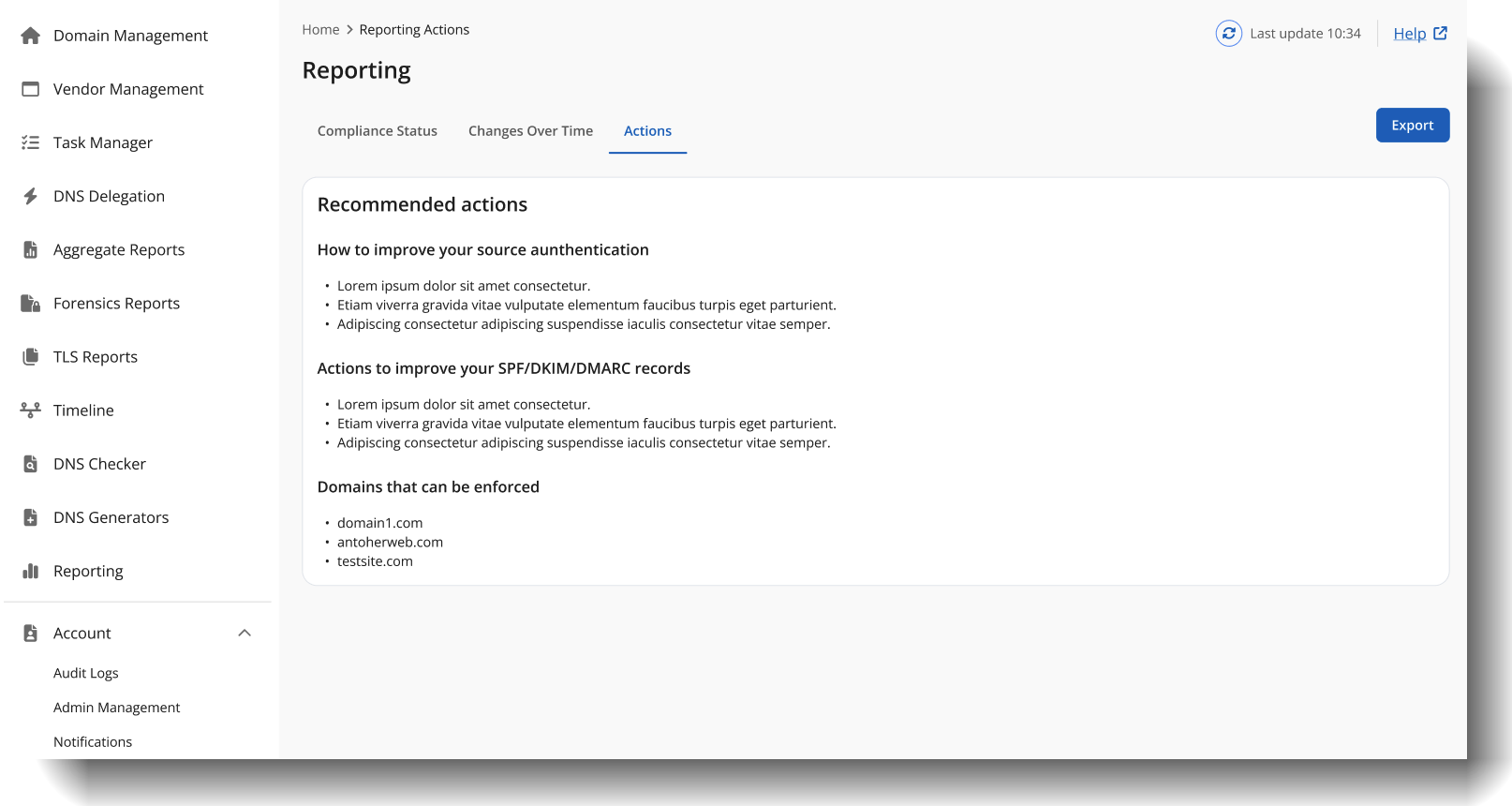Open Audit Logs under Account

click(x=86, y=673)
